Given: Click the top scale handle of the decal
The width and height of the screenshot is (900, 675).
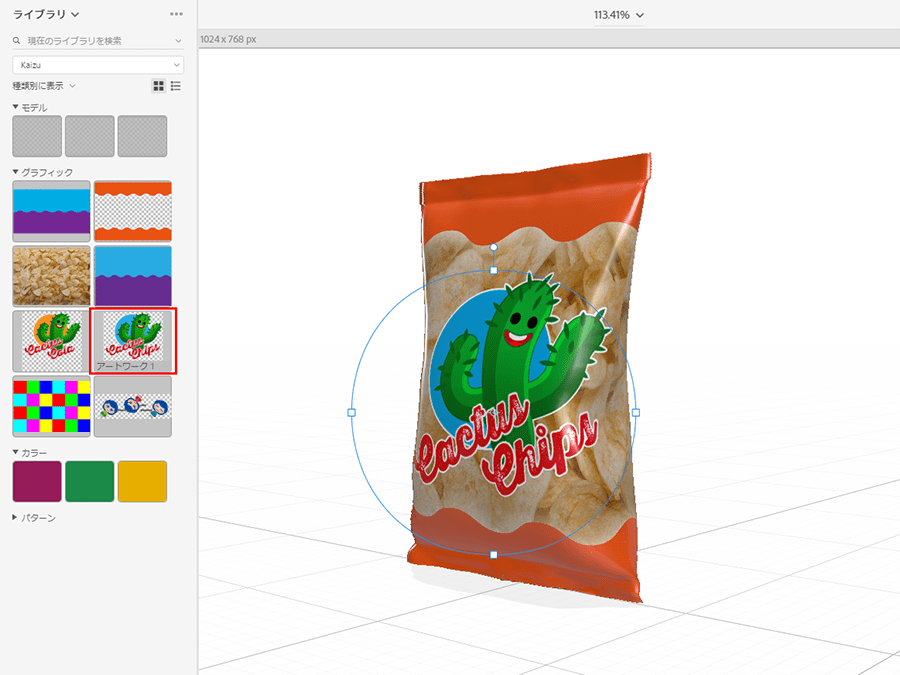Looking at the screenshot, I should click(494, 270).
